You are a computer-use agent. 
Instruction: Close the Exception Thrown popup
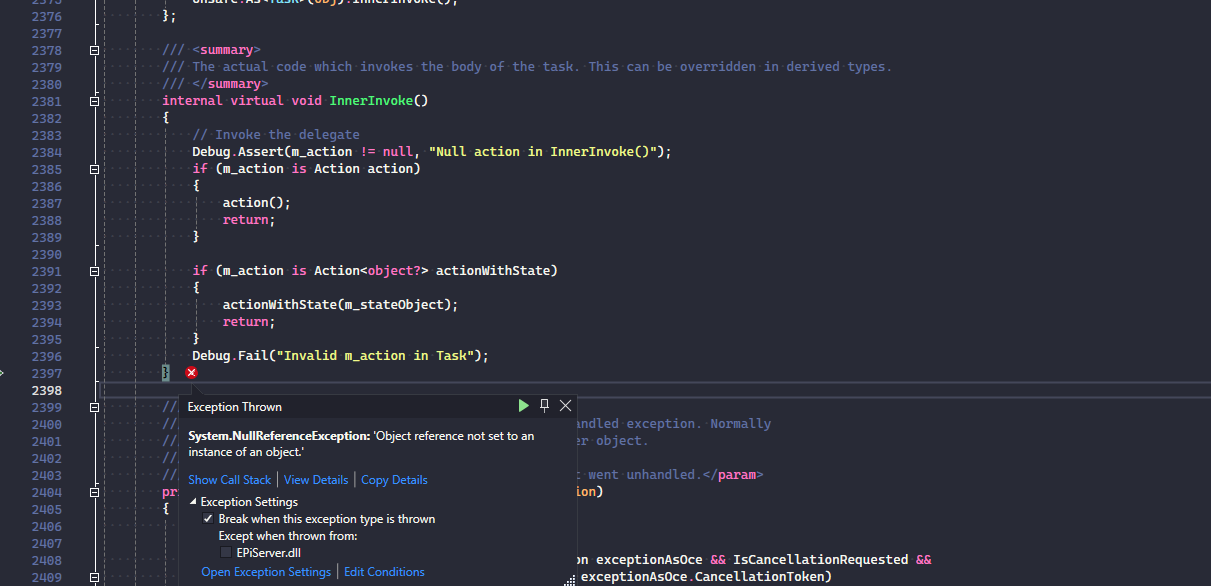(565, 406)
